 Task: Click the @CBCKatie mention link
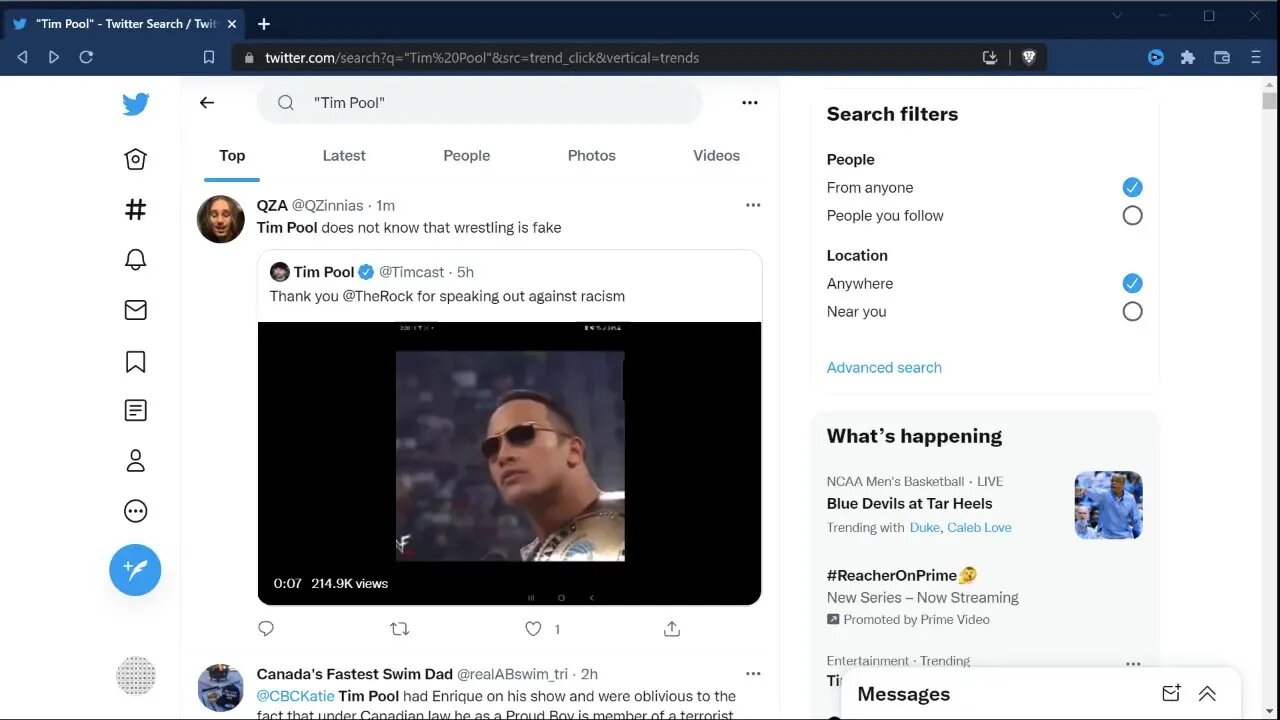(x=296, y=696)
